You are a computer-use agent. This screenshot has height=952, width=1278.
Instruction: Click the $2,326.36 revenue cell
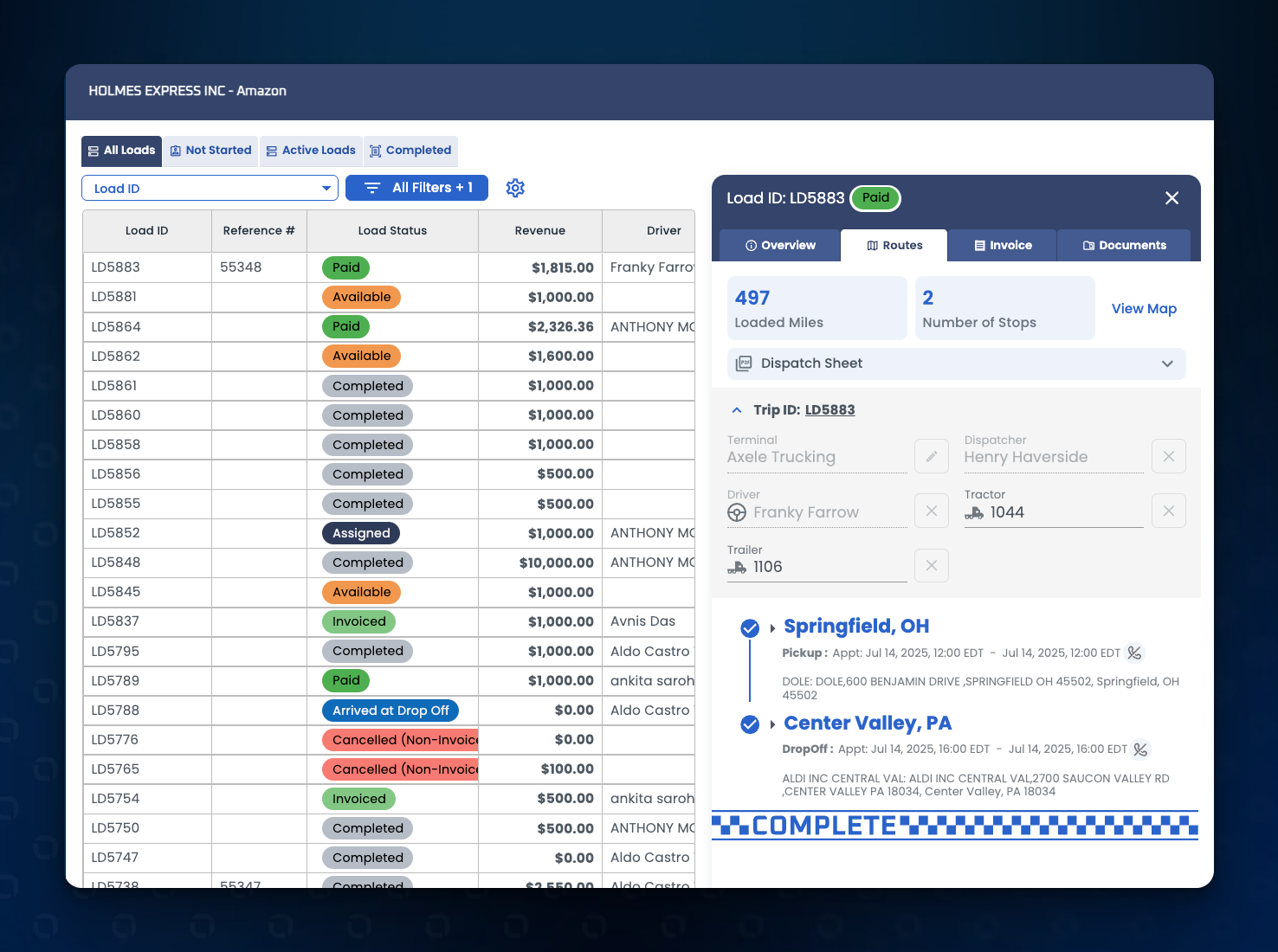pyautogui.click(x=561, y=326)
